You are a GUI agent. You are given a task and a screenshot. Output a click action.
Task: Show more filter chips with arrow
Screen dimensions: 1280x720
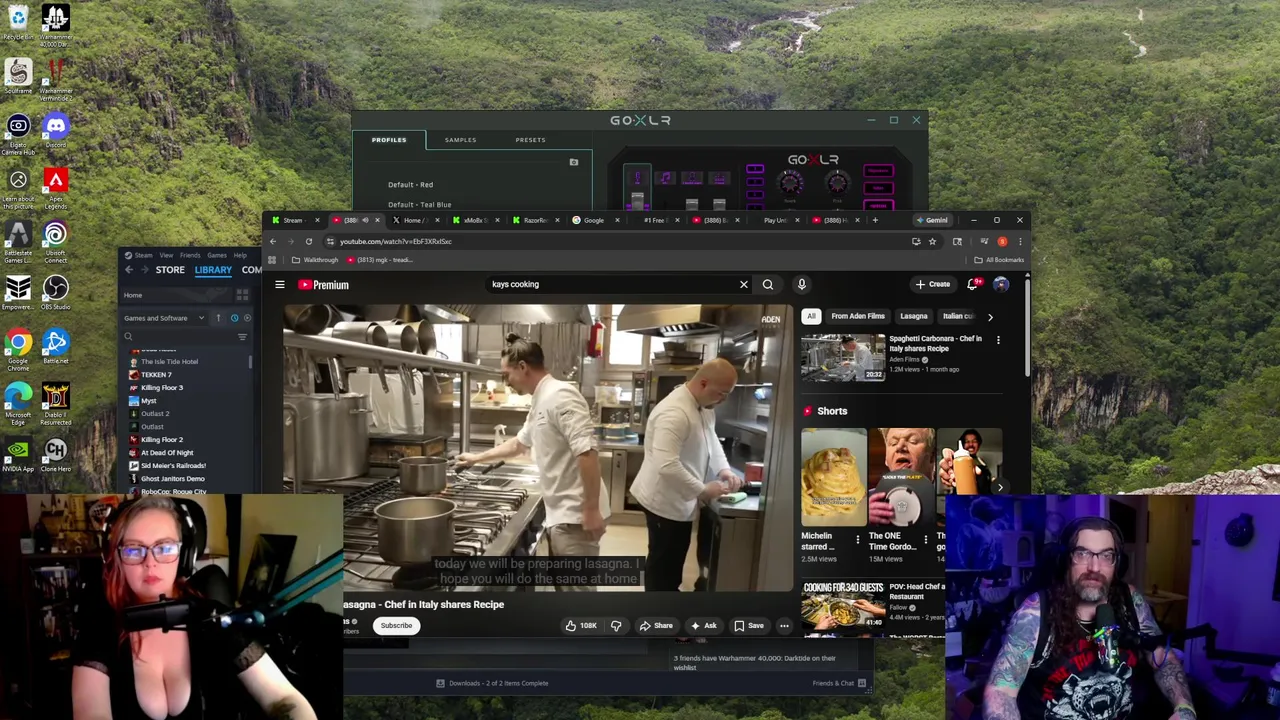click(990, 317)
